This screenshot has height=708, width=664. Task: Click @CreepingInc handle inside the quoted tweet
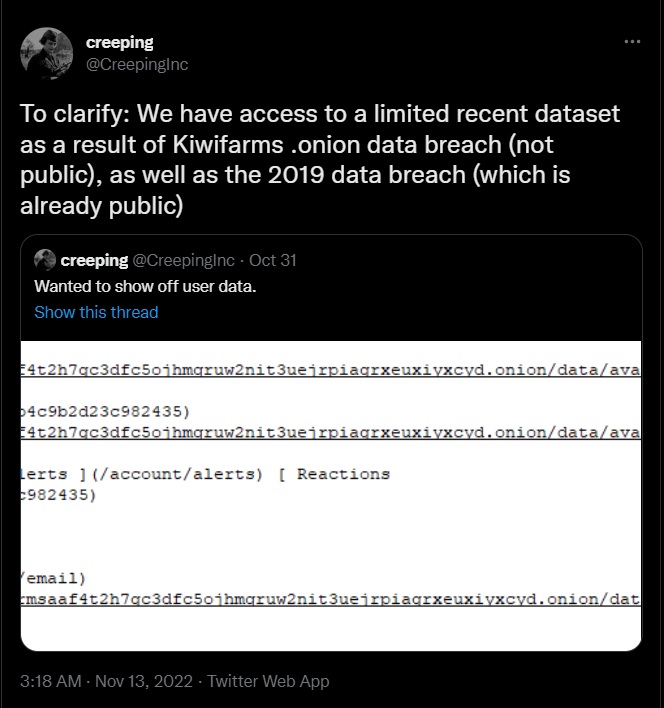point(184,261)
